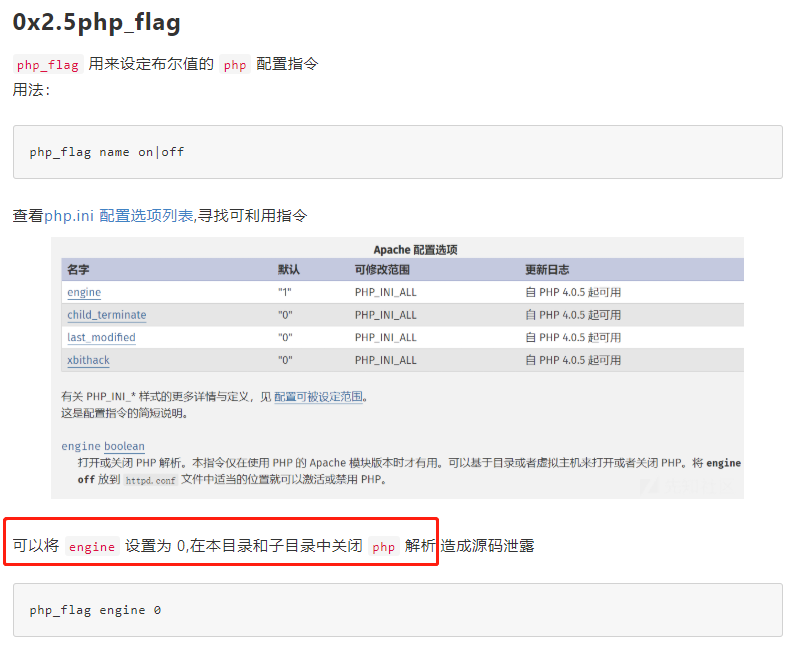The height and width of the screenshot is (651, 790).
Task: Click the 名字 column header
Action: 78,270
